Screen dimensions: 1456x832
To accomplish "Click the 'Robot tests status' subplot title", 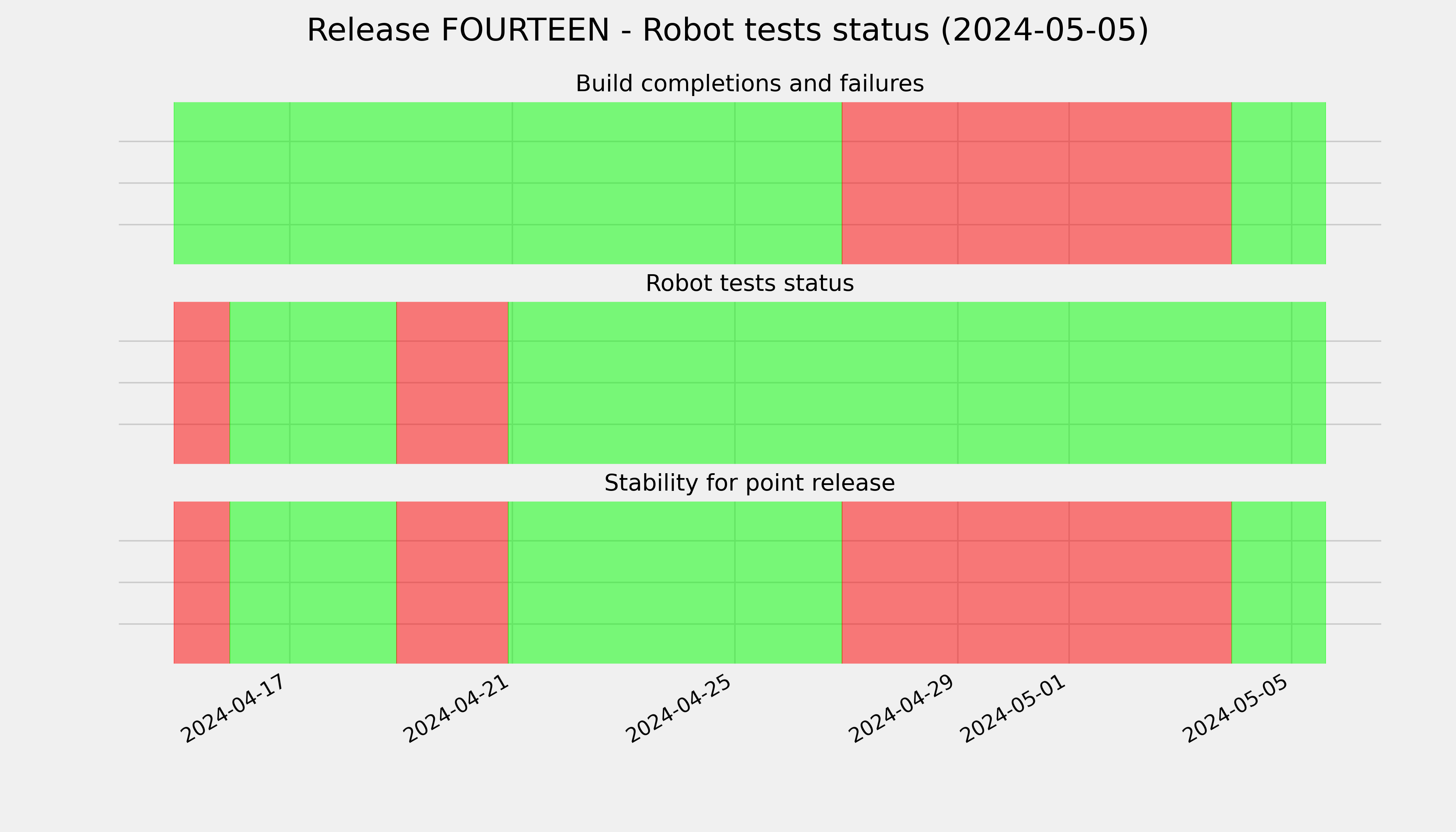I will [x=749, y=284].
